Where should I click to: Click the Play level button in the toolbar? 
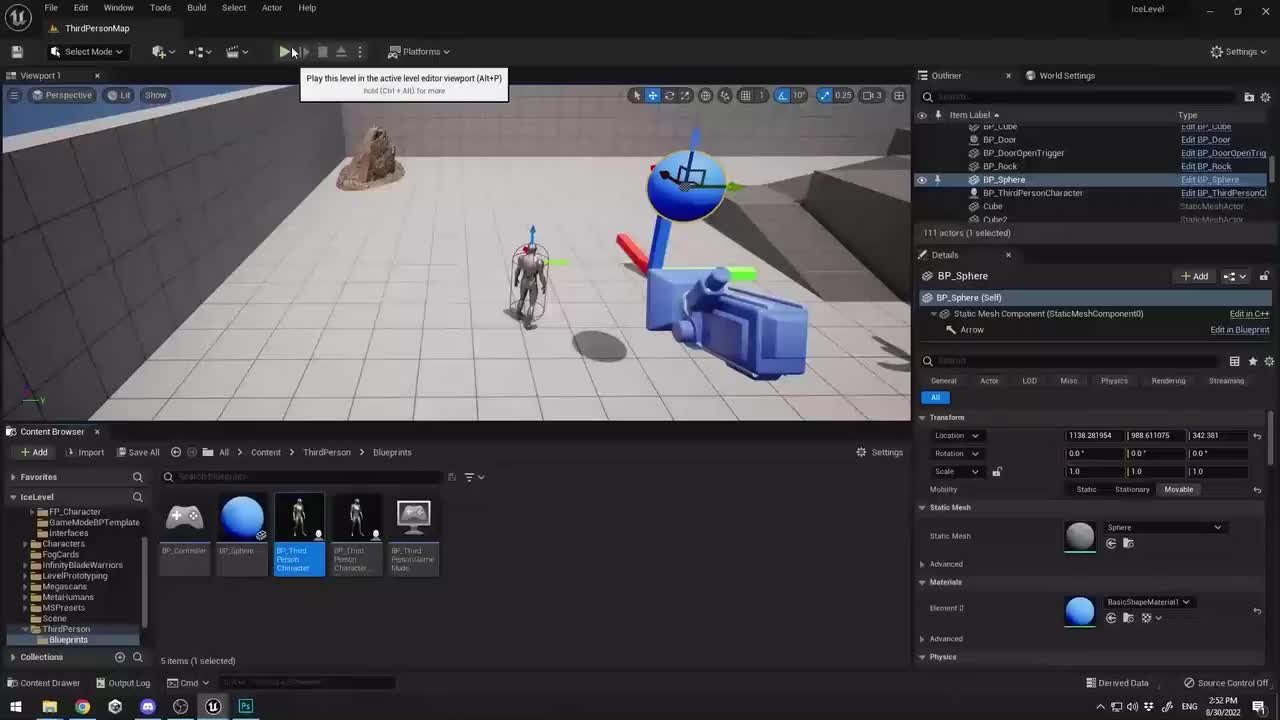[x=285, y=52]
